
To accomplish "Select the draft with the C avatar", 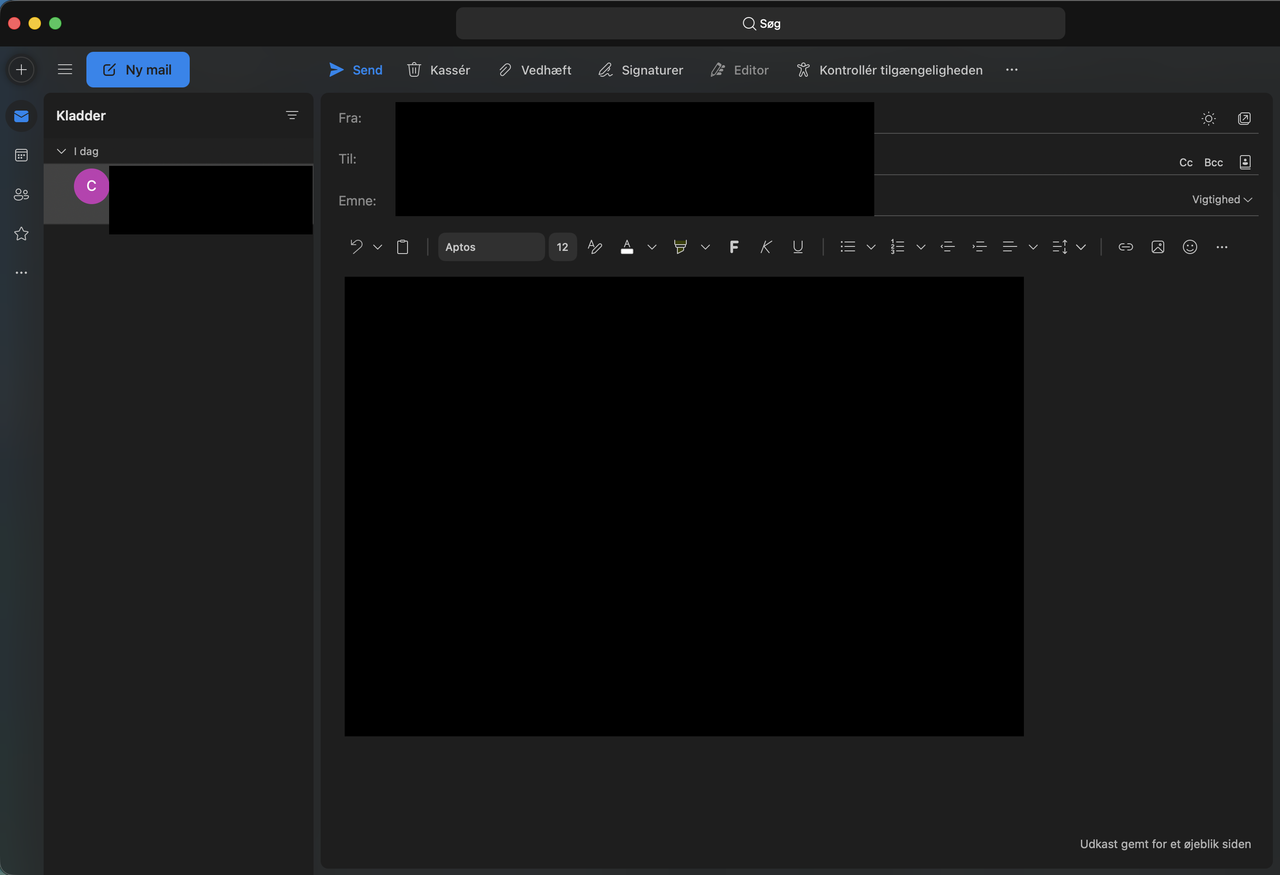I will point(178,195).
